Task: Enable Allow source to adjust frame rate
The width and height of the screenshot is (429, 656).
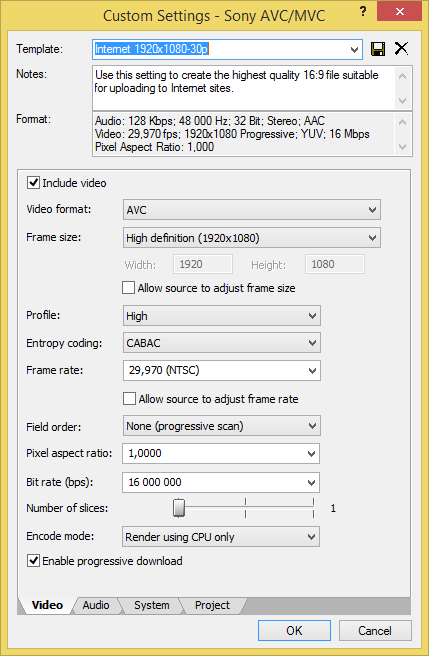Action: (129, 399)
